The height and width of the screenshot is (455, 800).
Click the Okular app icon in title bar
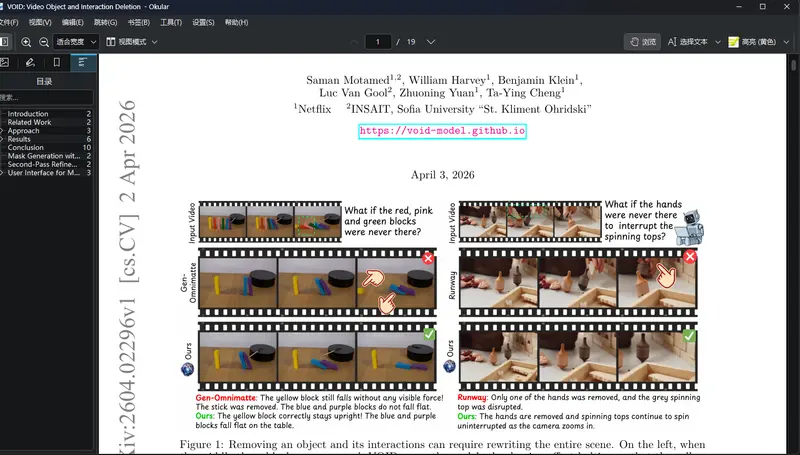point(2,7)
